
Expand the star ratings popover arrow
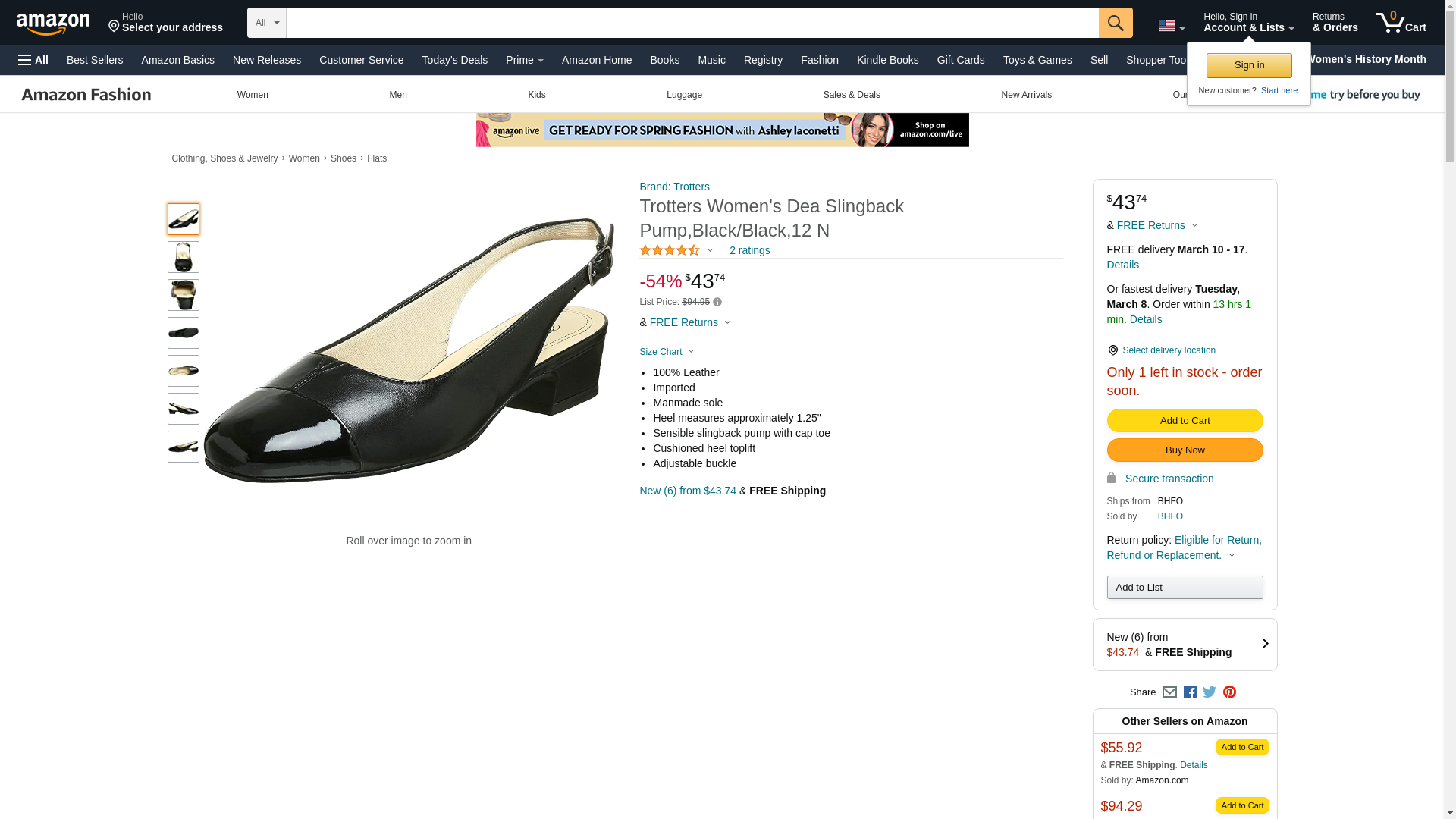[x=710, y=251]
